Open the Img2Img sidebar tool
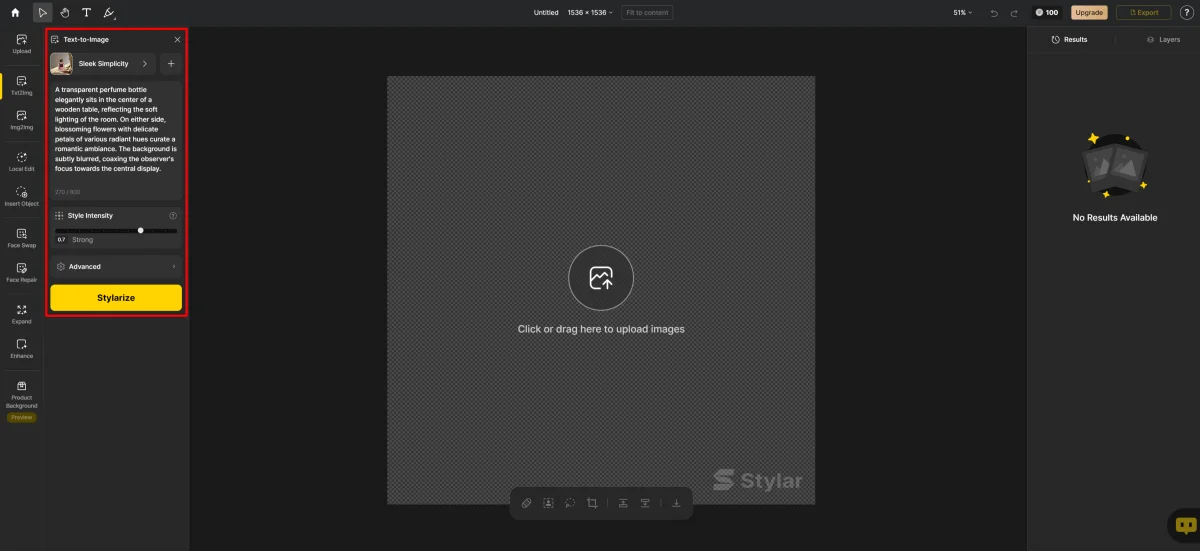1200x551 pixels. [x=22, y=120]
